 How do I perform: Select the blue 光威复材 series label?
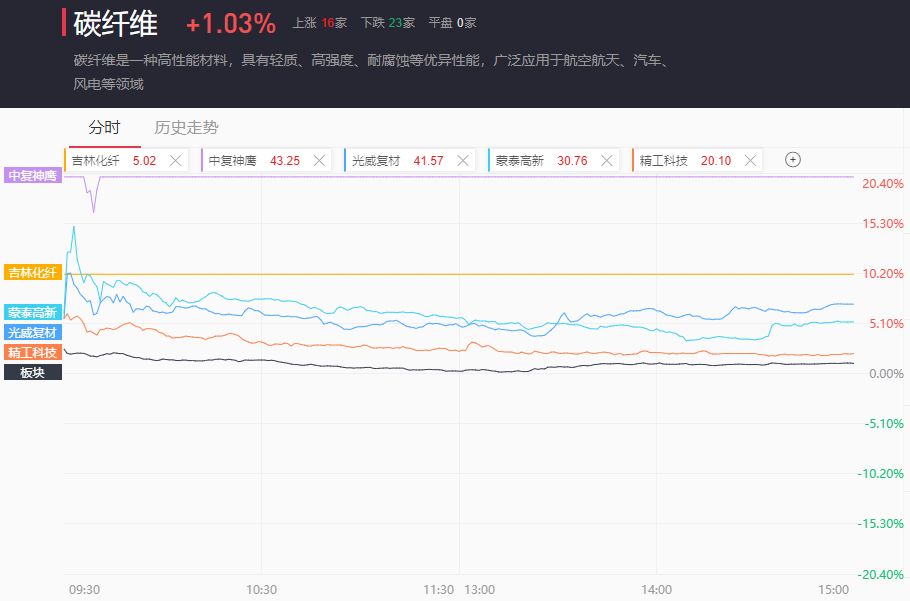[x=33, y=332]
